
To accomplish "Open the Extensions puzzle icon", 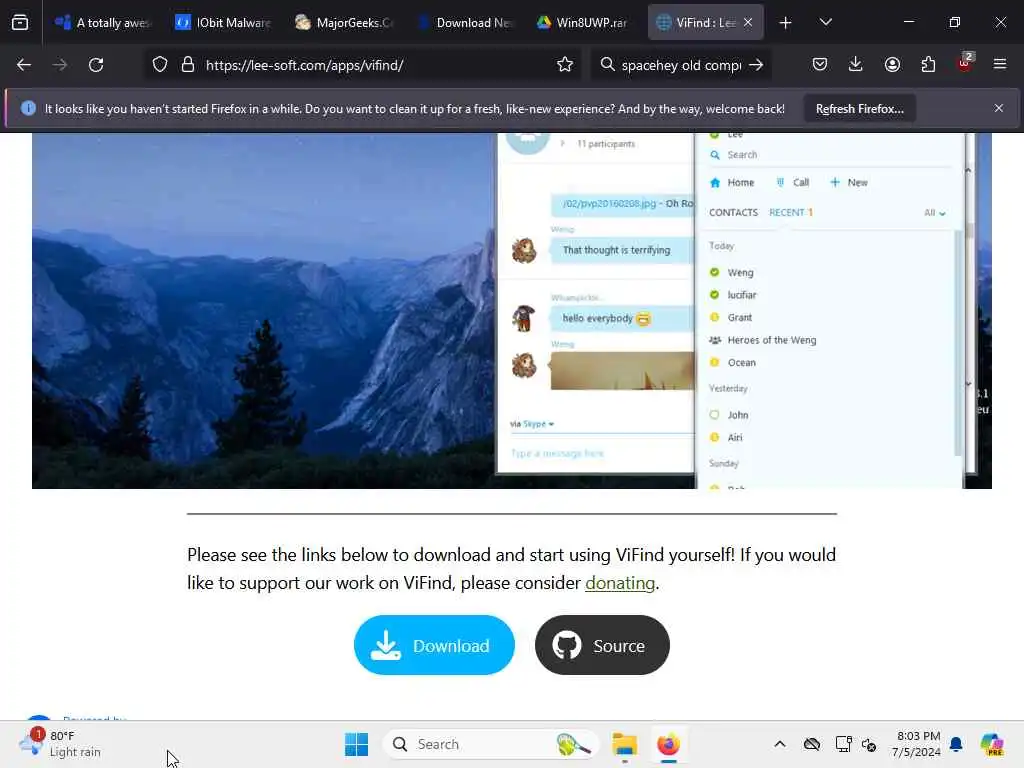I will pyautogui.click(x=928, y=64).
